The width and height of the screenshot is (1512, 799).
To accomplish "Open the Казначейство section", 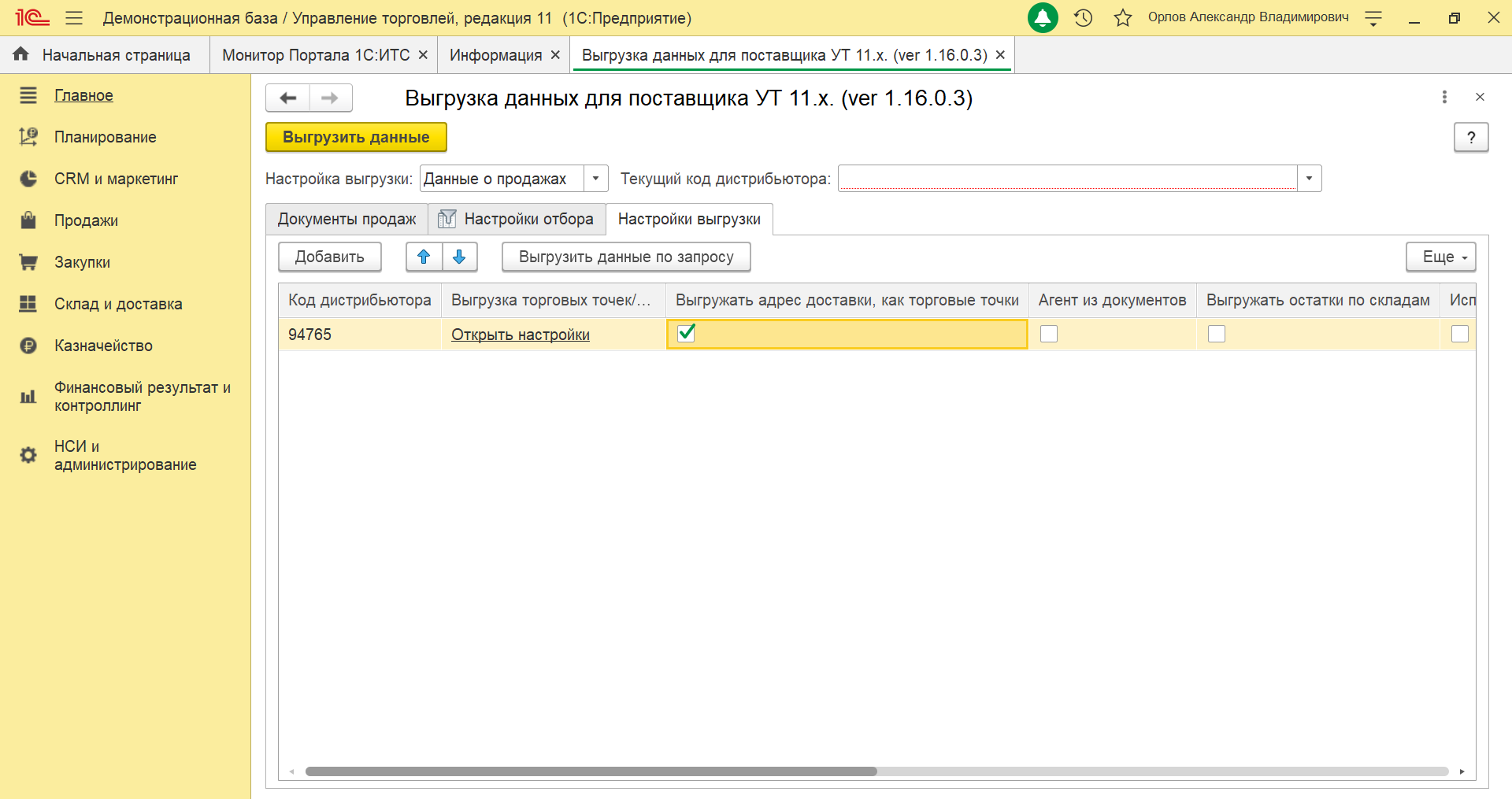I will point(103,346).
